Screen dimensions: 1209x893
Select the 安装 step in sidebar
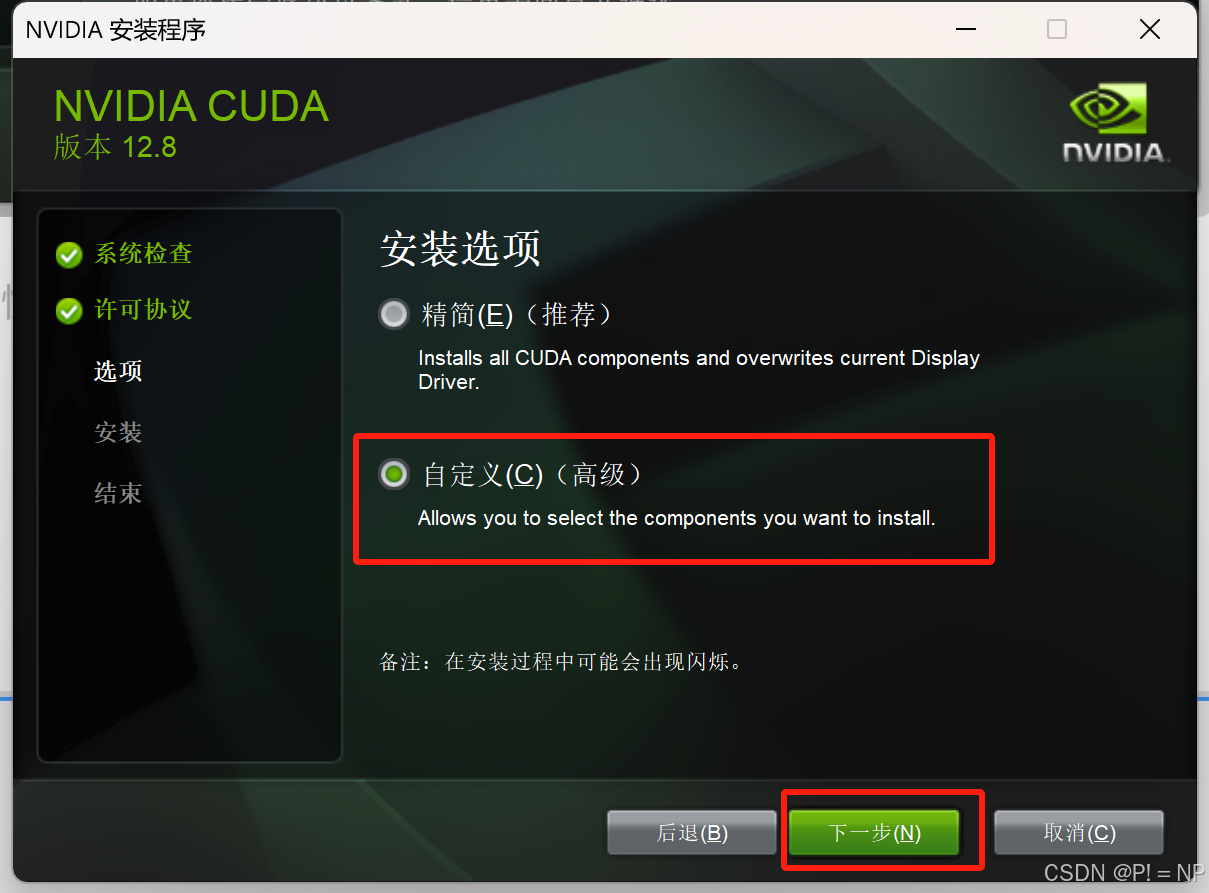coord(118,432)
